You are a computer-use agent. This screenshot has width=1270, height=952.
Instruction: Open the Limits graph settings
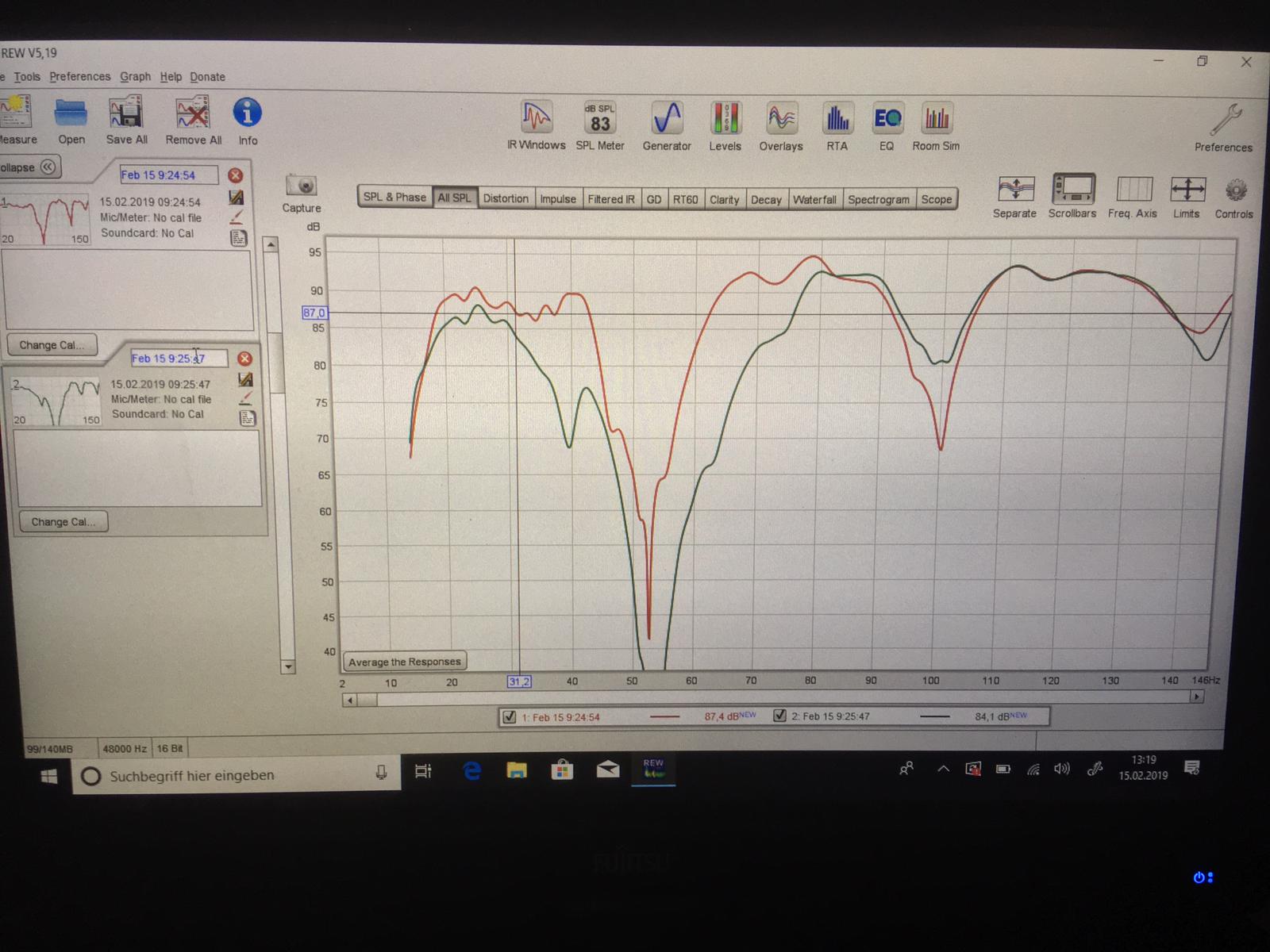coord(1187,190)
